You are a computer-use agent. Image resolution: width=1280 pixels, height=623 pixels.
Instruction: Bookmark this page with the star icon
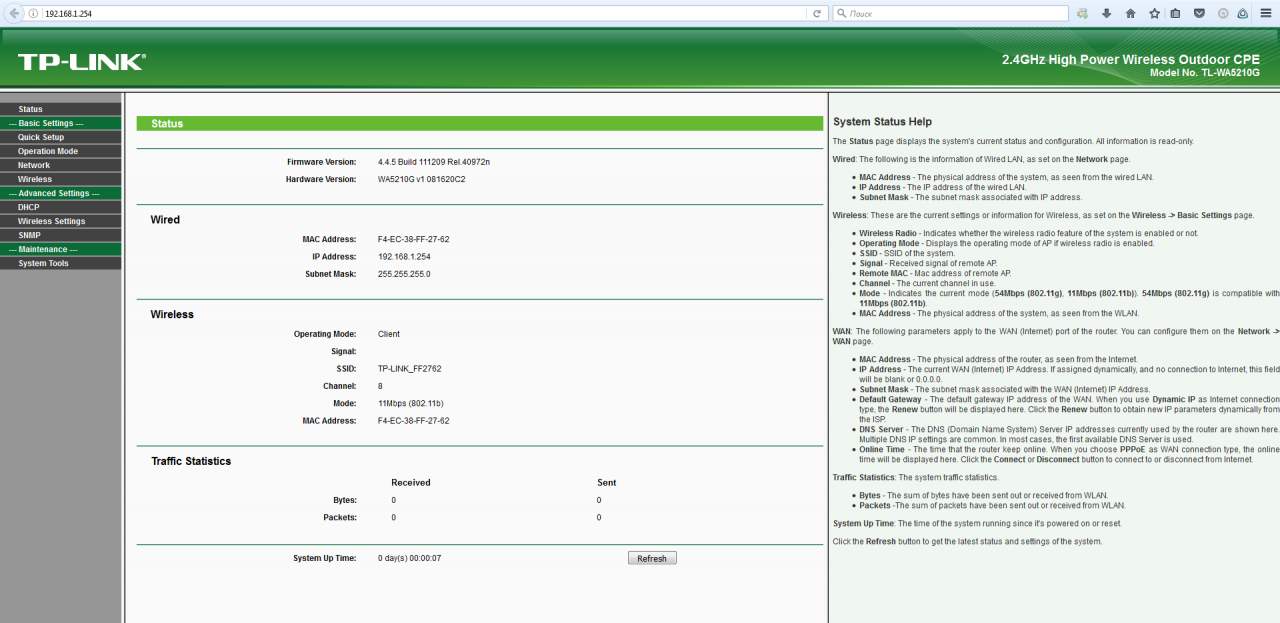click(1153, 13)
